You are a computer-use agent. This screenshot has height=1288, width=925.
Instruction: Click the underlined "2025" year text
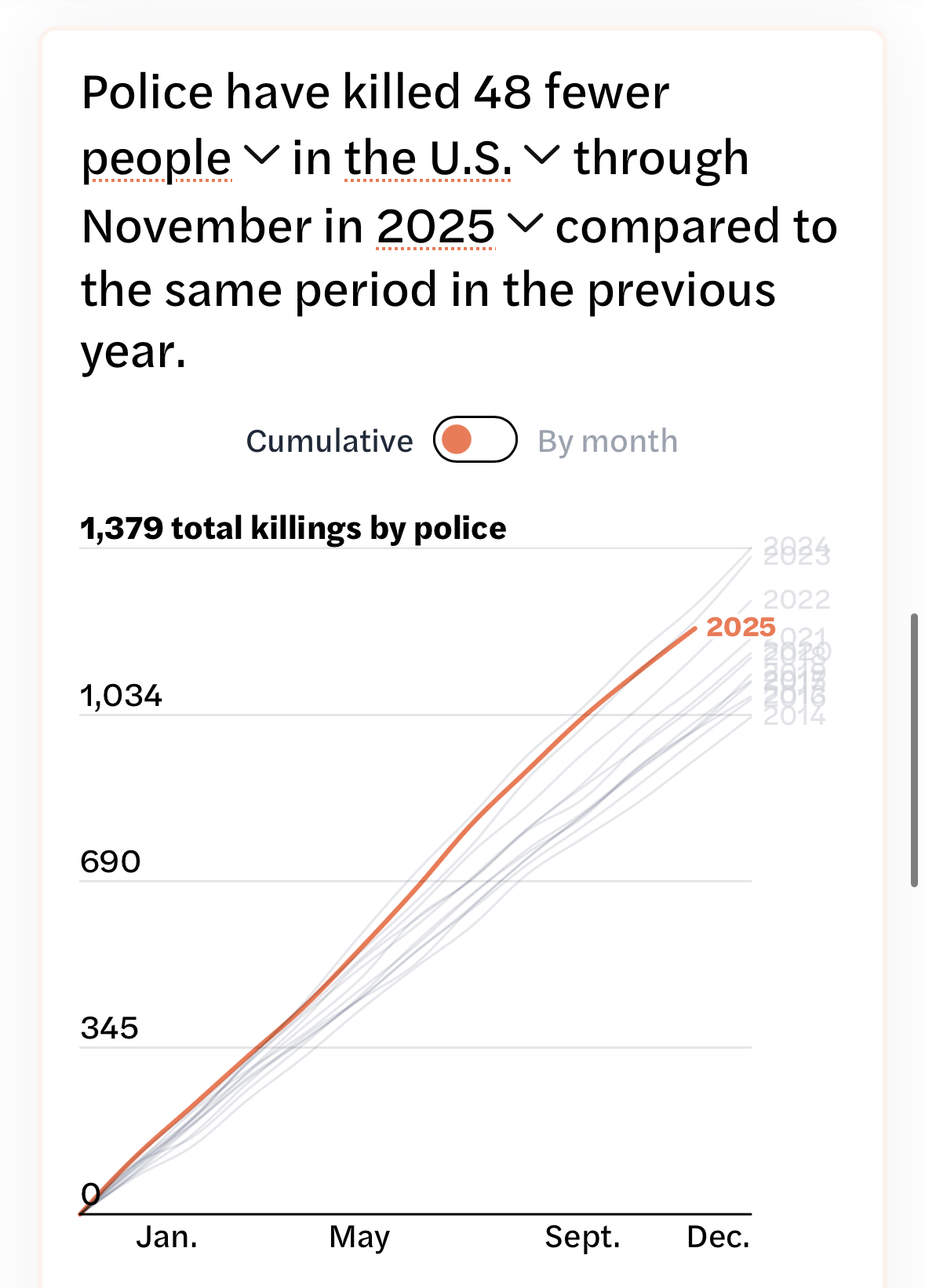point(436,227)
